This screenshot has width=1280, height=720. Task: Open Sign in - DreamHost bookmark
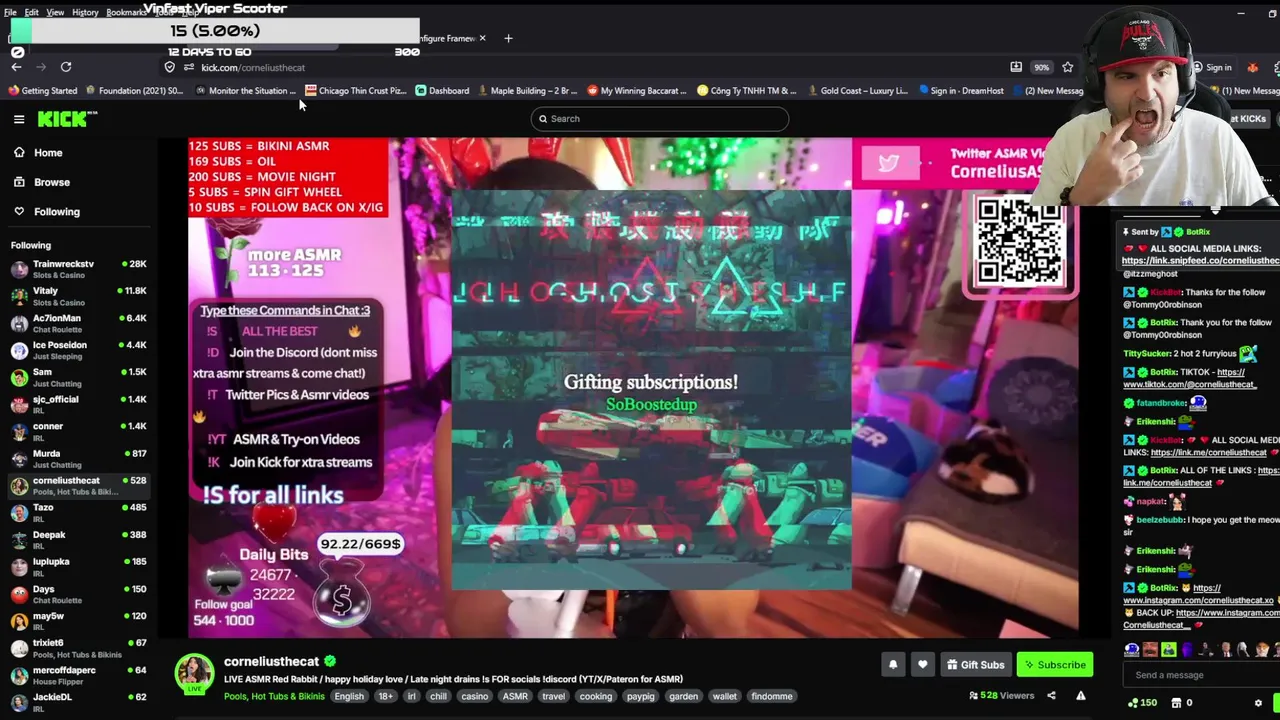[960, 91]
